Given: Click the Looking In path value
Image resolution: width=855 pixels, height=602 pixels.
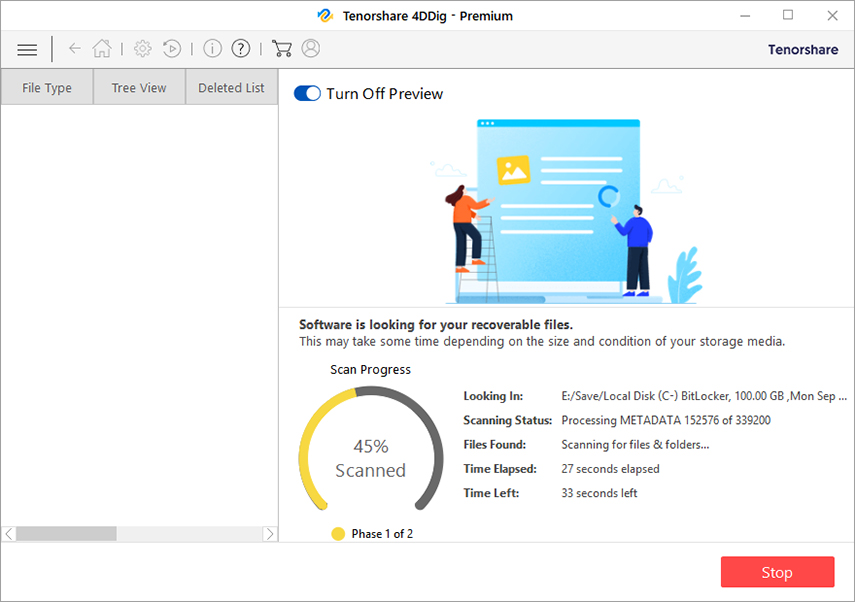Looking at the screenshot, I should pyautogui.click(x=704, y=396).
